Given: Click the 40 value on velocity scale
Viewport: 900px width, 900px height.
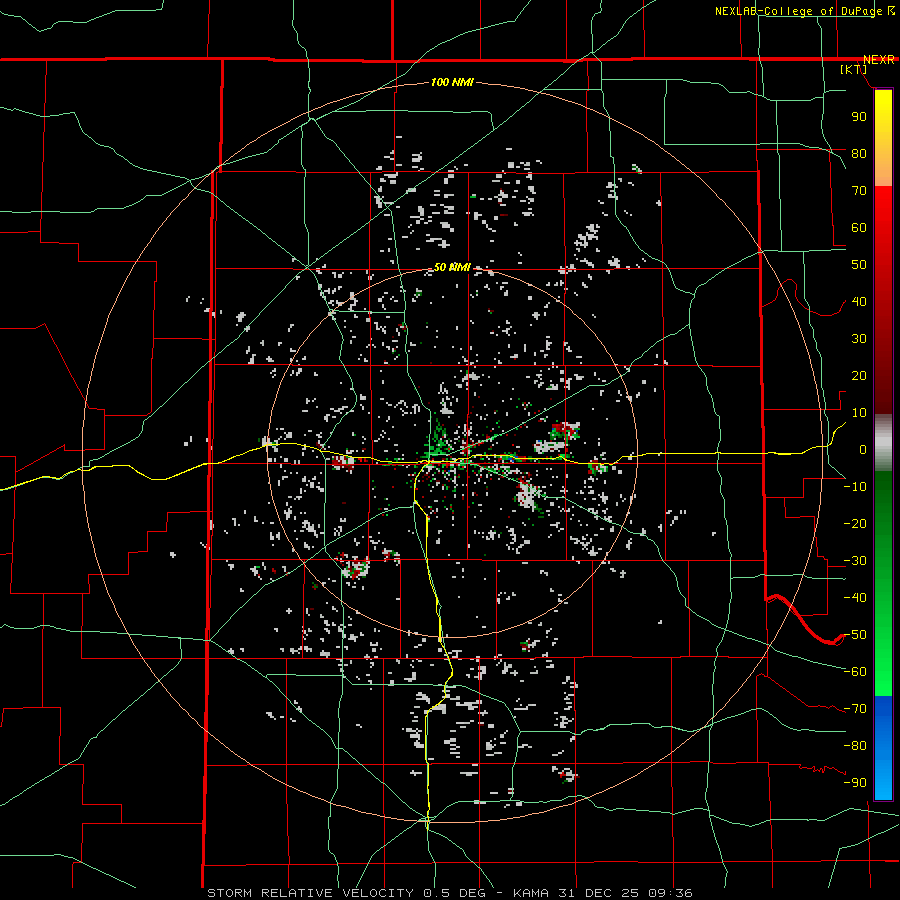Looking at the screenshot, I should click(x=859, y=302).
